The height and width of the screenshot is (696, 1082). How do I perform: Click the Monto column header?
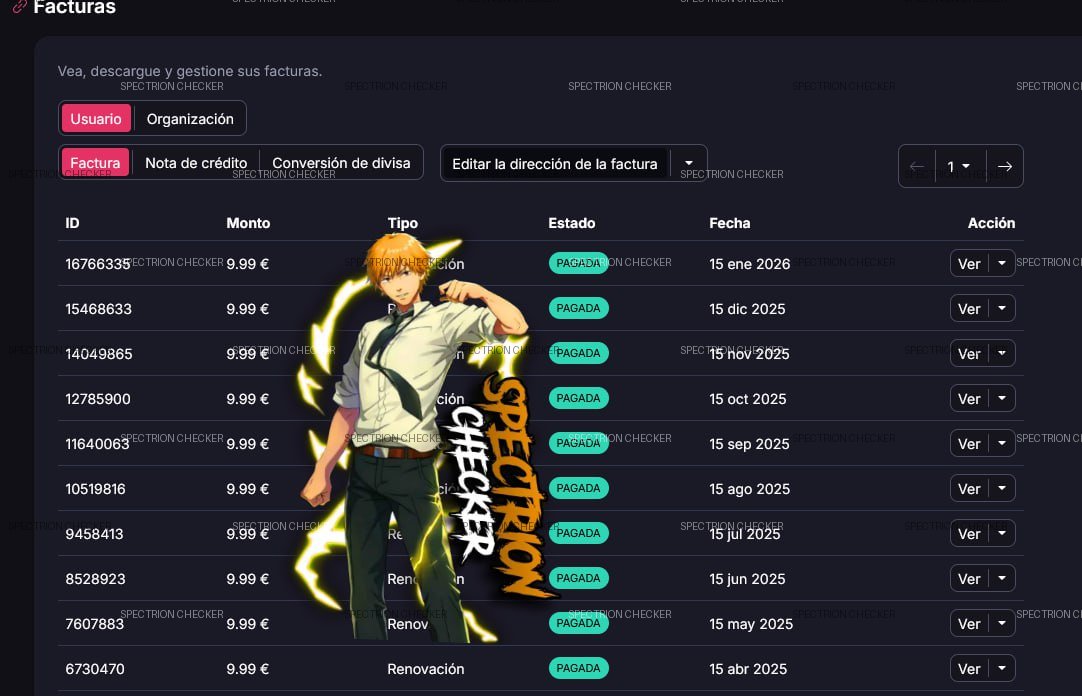click(248, 223)
